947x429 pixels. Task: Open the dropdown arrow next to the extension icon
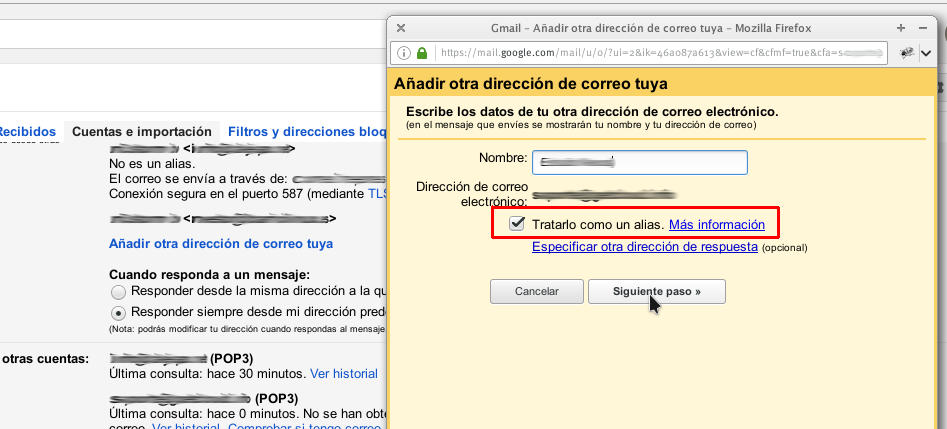click(x=926, y=53)
